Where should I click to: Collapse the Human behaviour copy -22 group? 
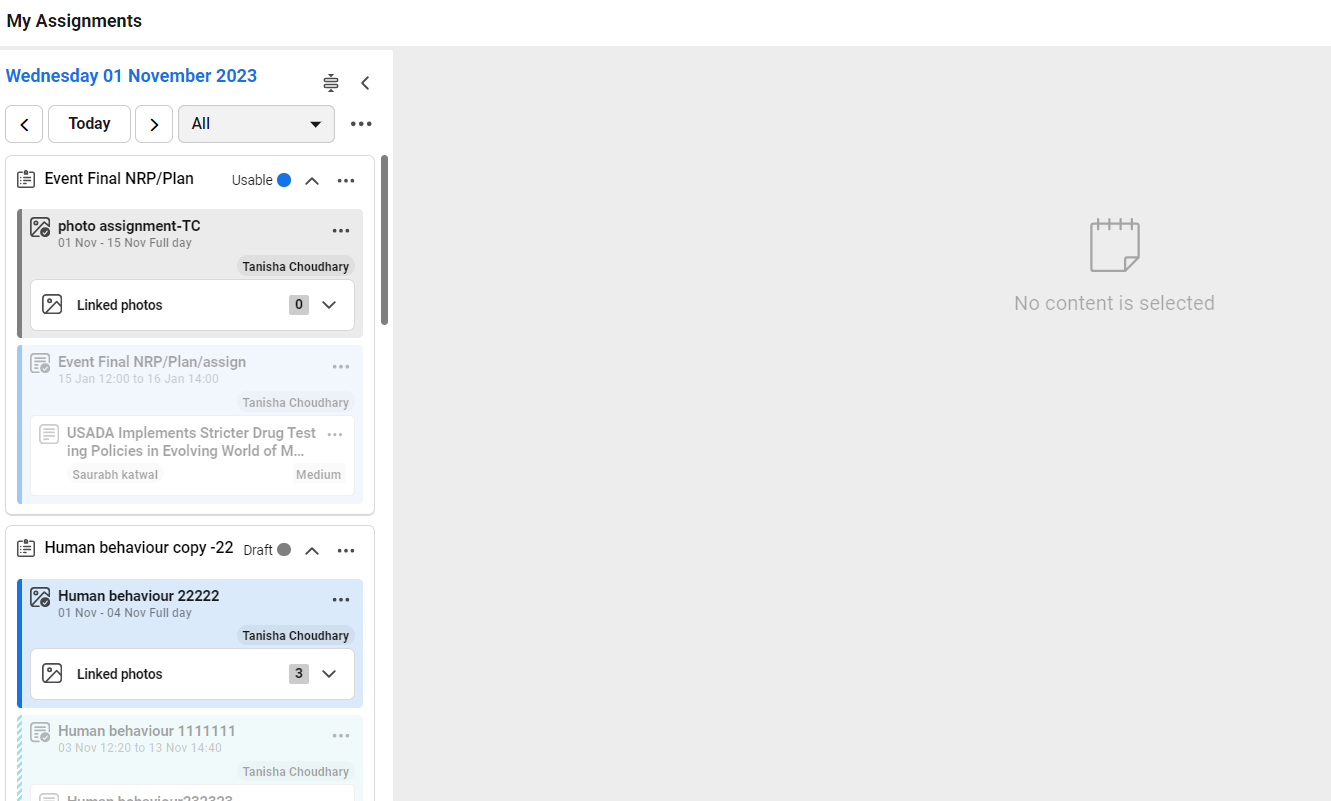click(312, 550)
